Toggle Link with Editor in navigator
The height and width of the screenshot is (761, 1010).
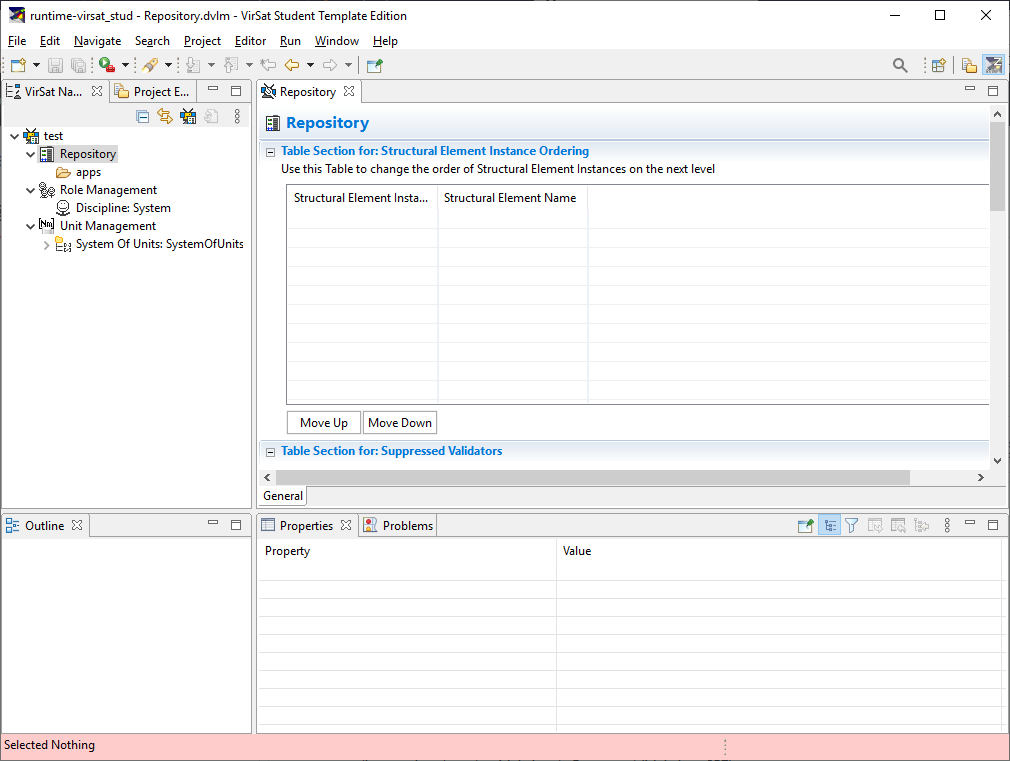point(165,117)
